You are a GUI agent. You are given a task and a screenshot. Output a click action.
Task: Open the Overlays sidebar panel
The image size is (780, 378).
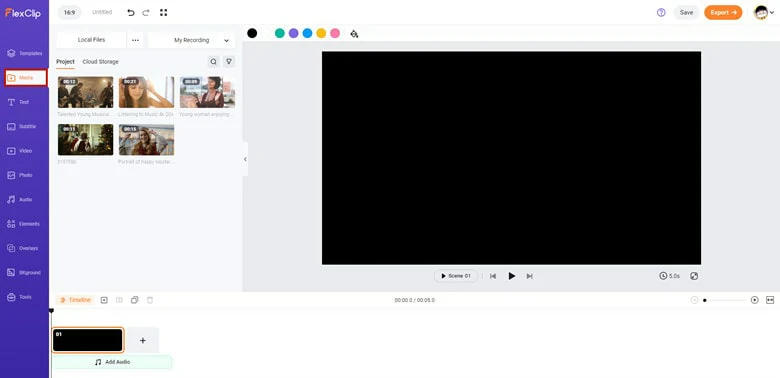click(22, 248)
